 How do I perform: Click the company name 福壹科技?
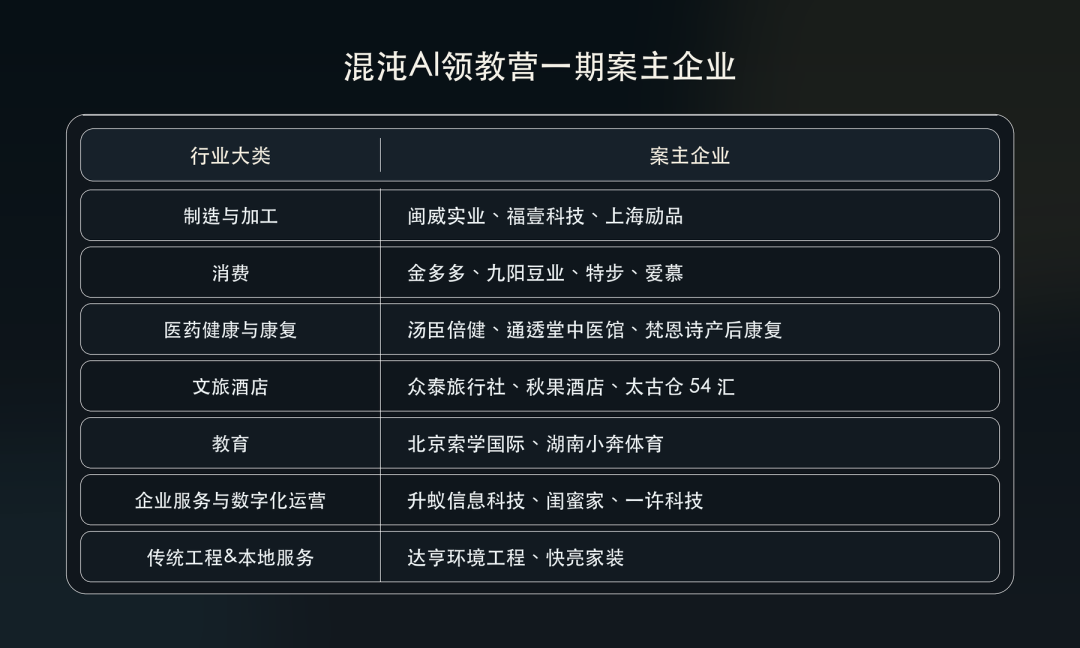(x=545, y=216)
